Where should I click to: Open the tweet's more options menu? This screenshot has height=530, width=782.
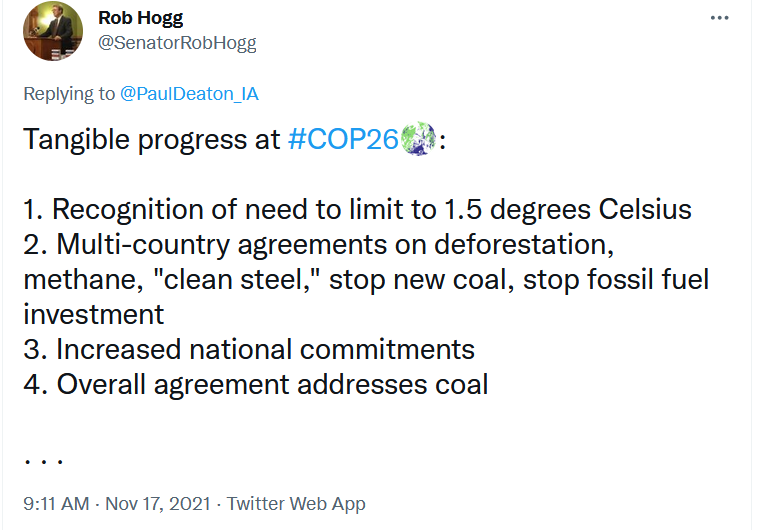tap(718, 19)
